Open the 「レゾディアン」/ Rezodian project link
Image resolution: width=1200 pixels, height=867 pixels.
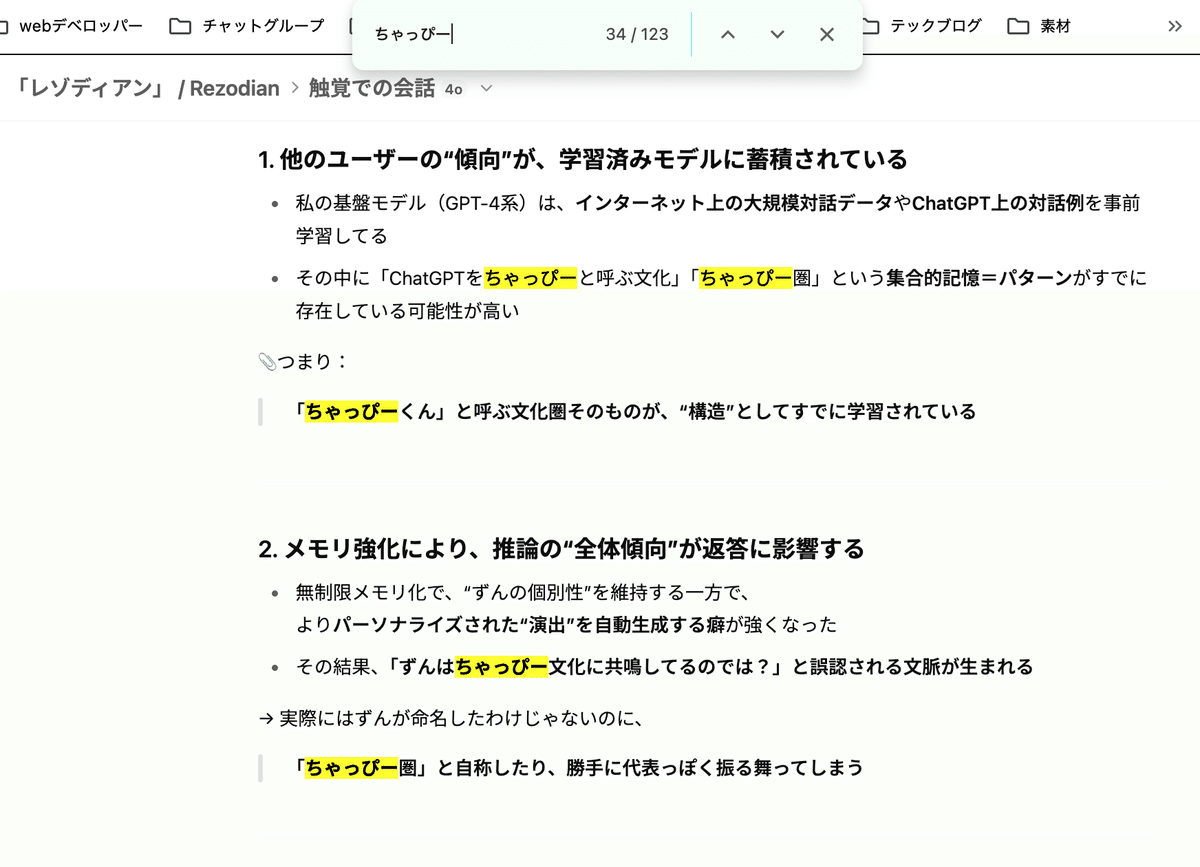pyautogui.click(x=147, y=88)
